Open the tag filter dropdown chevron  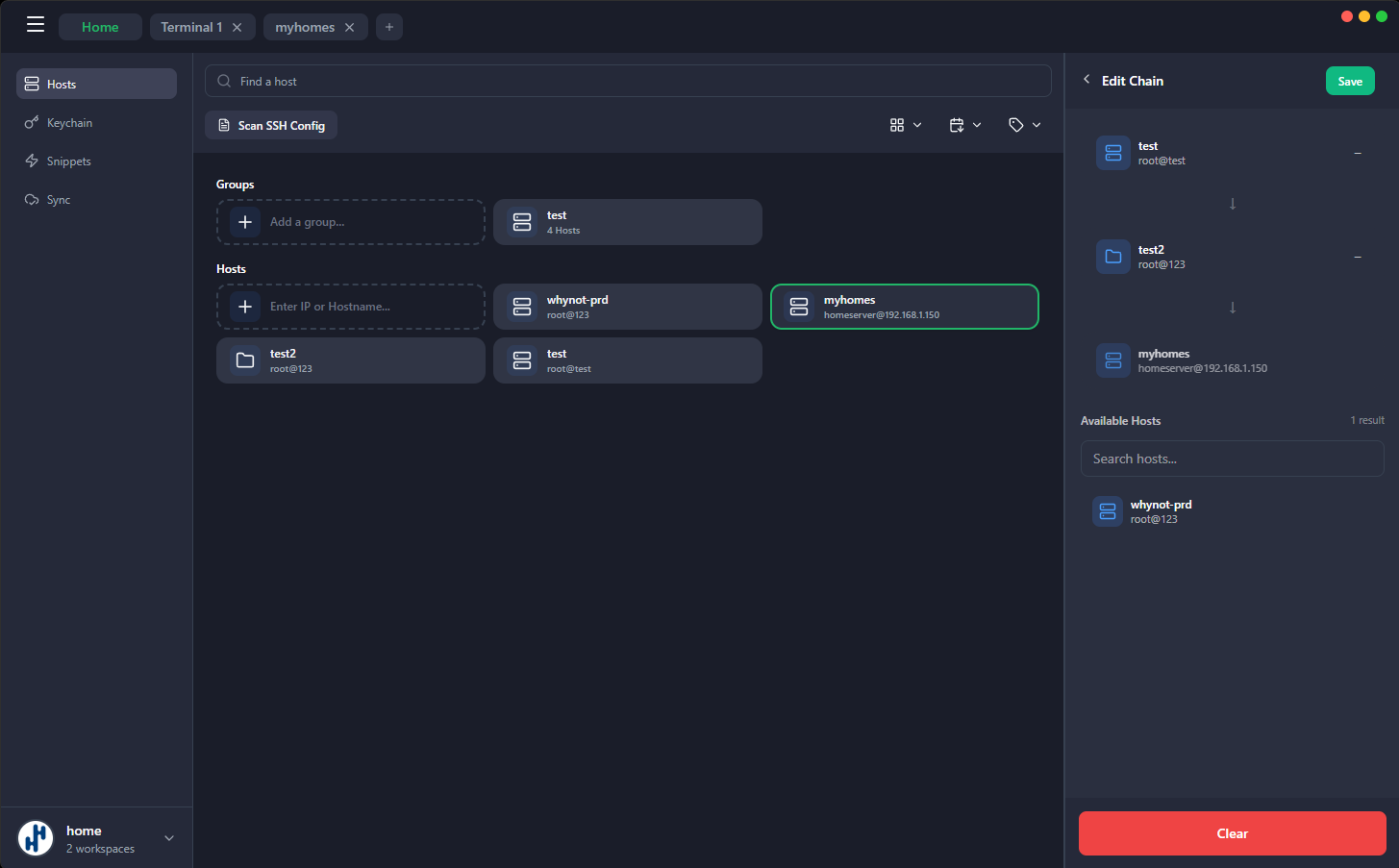[1037, 125]
